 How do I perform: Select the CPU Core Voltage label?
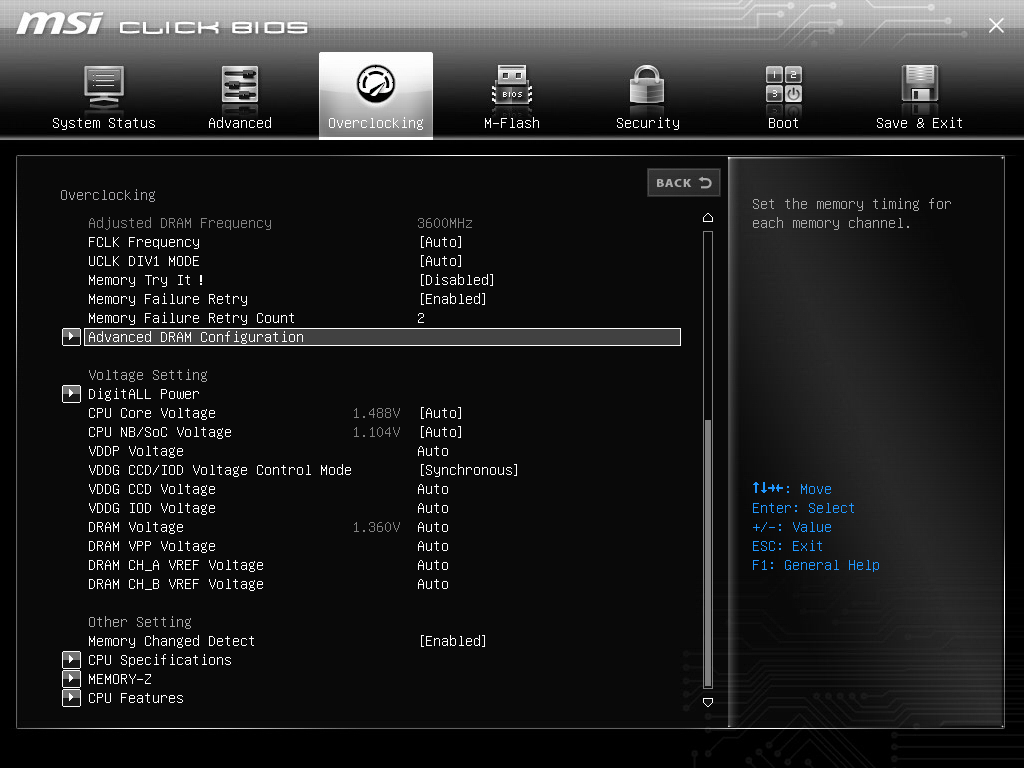tap(152, 413)
